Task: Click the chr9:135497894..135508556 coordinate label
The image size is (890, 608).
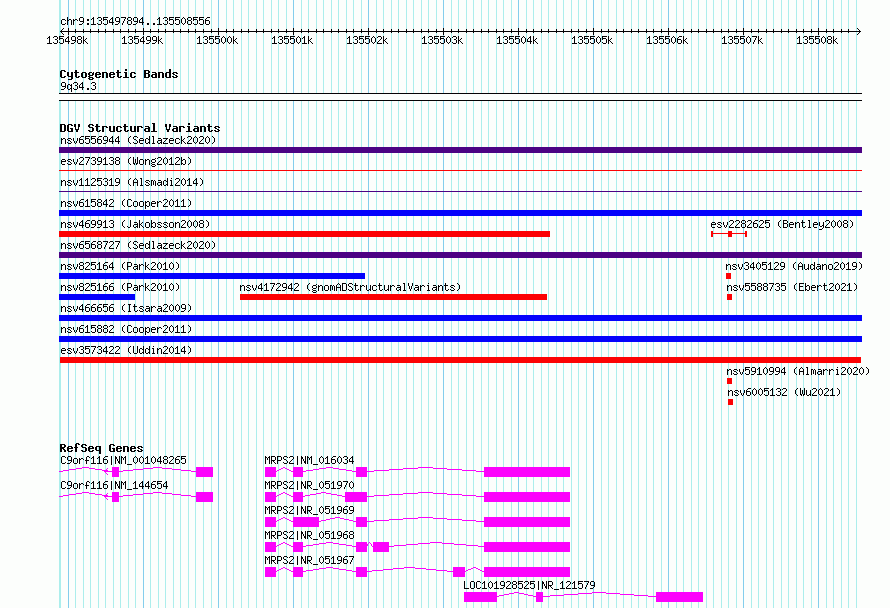Action: [135, 21]
